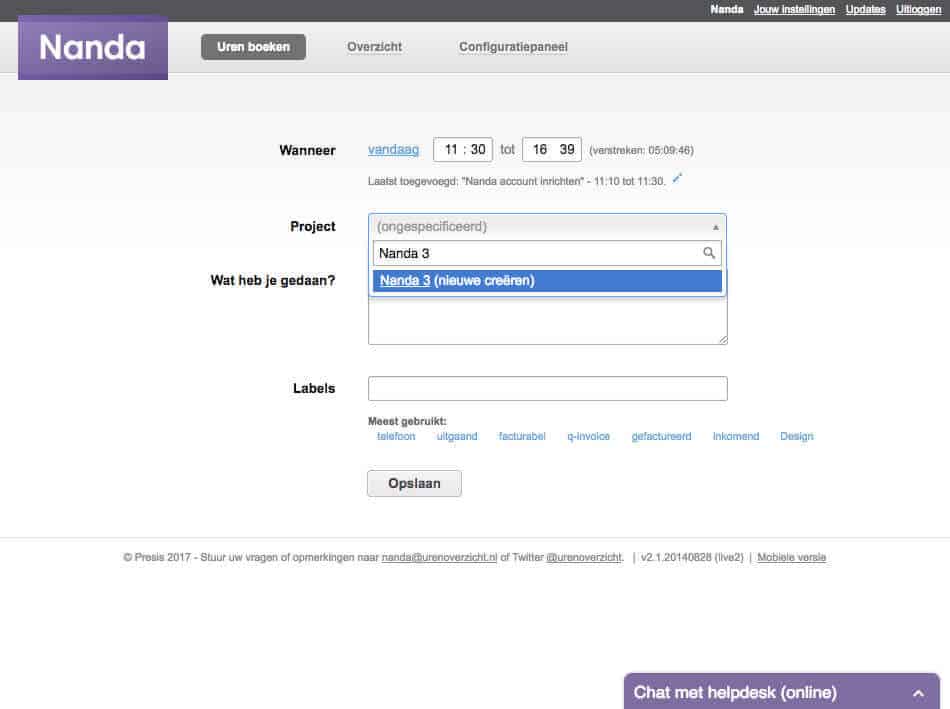Click the magnifier icon in project search
Image resolution: width=950 pixels, height=709 pixels.
pyautogui.click(x=709, y=253)
